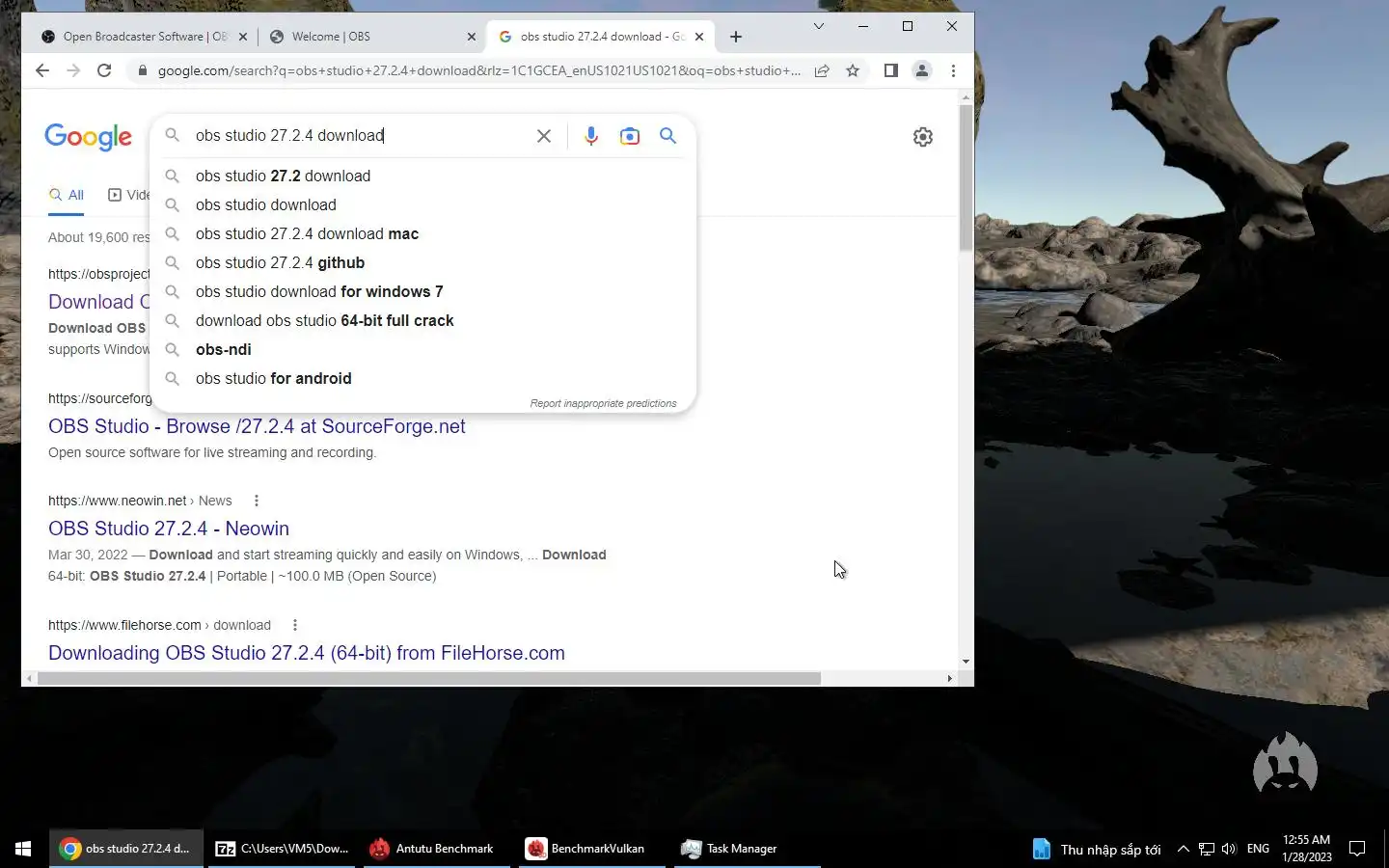Viewport: 1389px width, 868px height.
Task: Click Report inappropriate predictions link
Action: click(603, 403)
